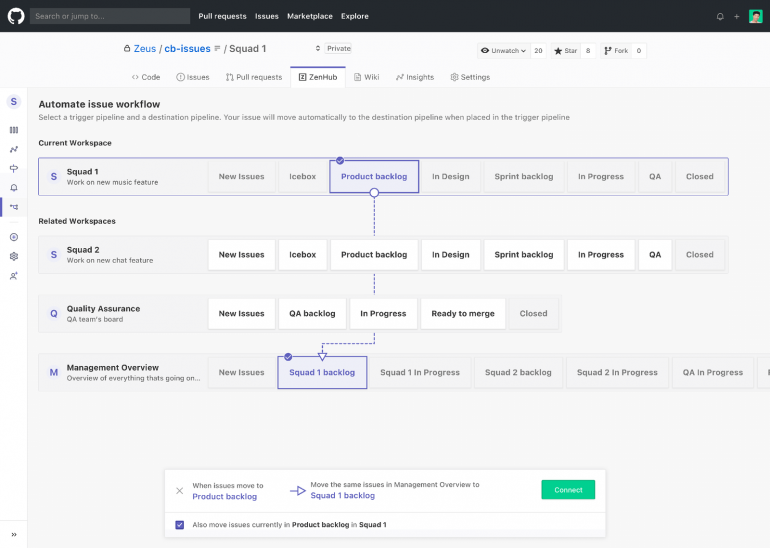770x548 pixels.
Task: Select the workflow automation icon in sidebar
Action: click(x=14, y=207)
